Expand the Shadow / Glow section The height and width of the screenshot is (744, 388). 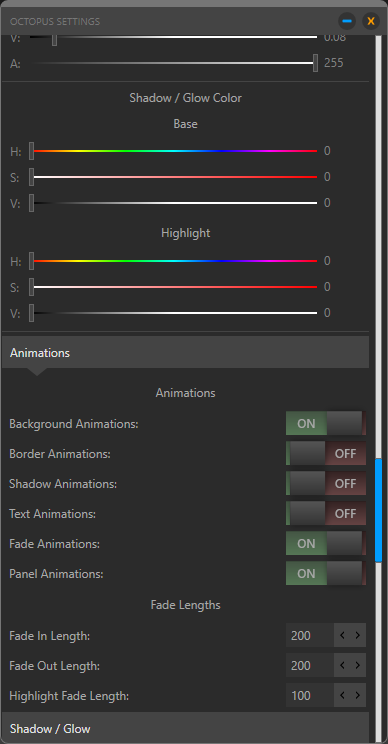point(185,728)
